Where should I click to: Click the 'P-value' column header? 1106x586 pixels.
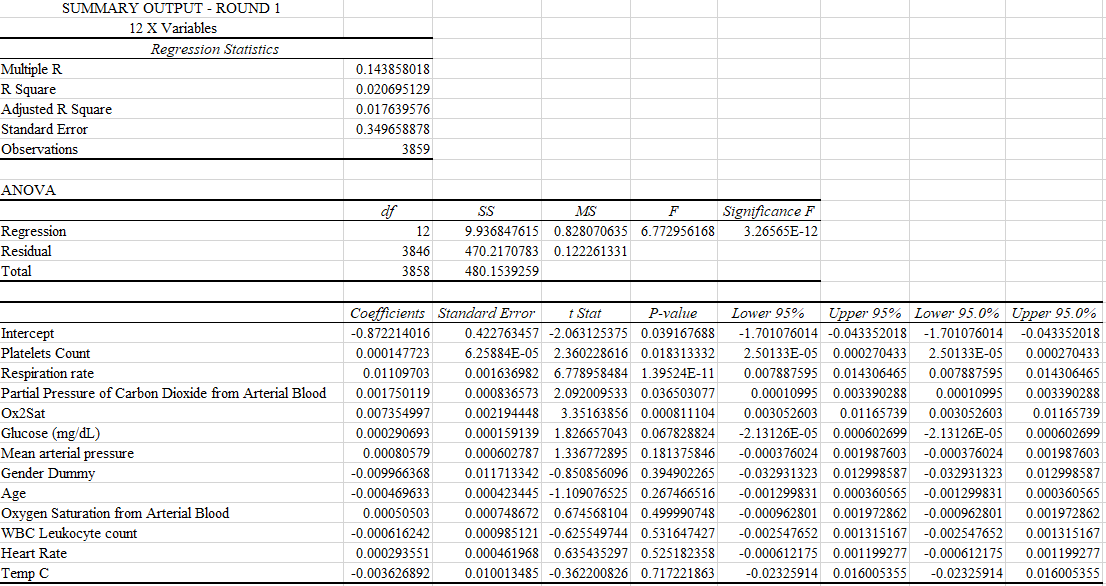coord(674,313)
